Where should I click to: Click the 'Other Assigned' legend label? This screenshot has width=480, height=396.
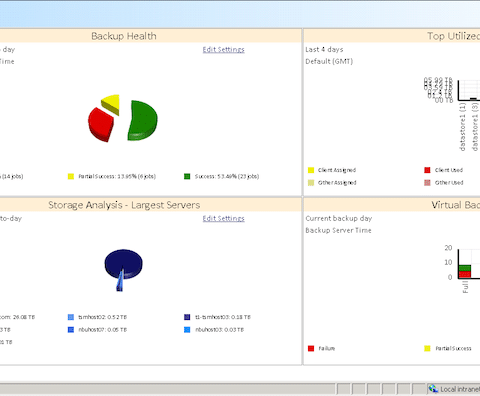point(337,183)
